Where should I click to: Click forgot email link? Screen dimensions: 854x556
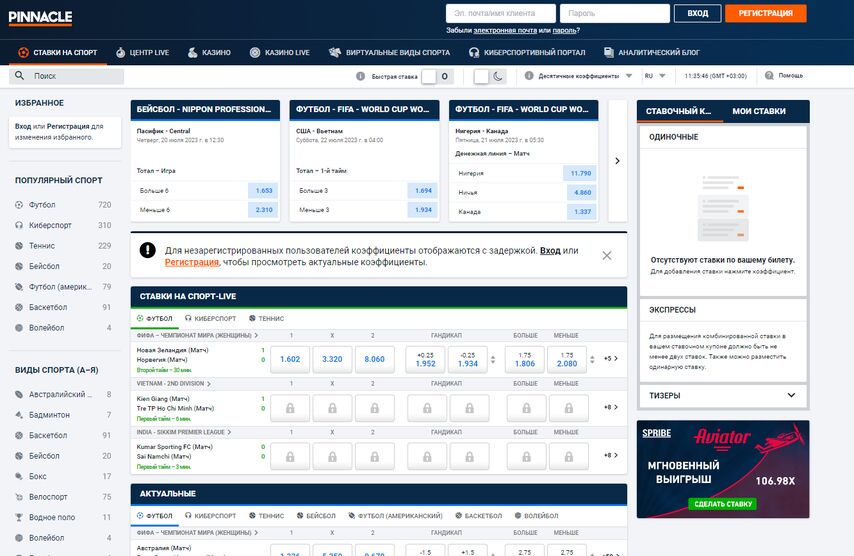pos(505,30)
